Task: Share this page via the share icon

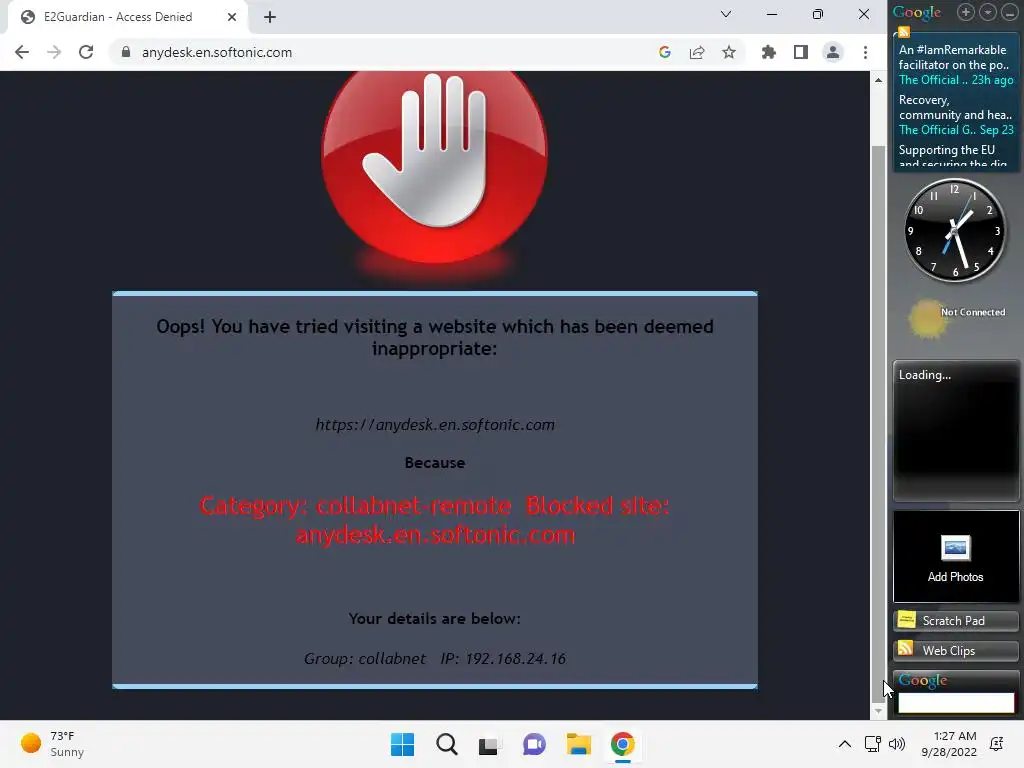Action: pyautogui.click(x=697, y=52)
